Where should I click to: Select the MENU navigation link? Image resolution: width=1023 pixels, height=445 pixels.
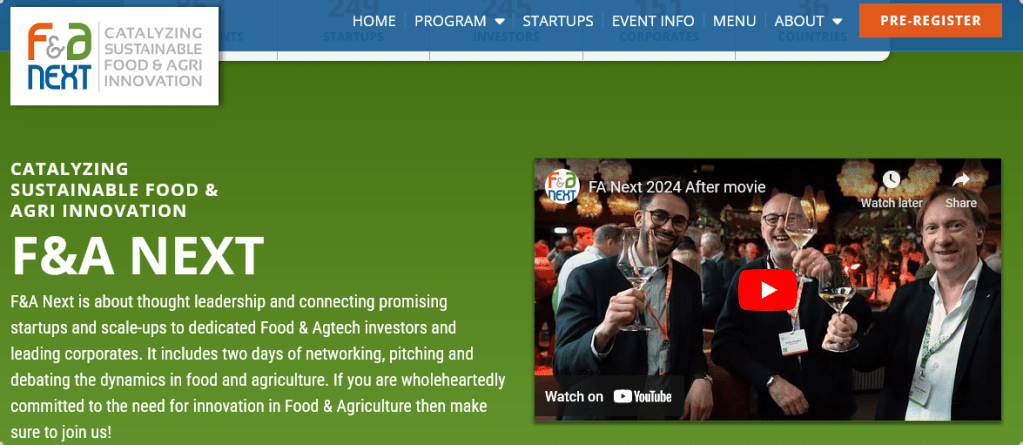(734, 21)
